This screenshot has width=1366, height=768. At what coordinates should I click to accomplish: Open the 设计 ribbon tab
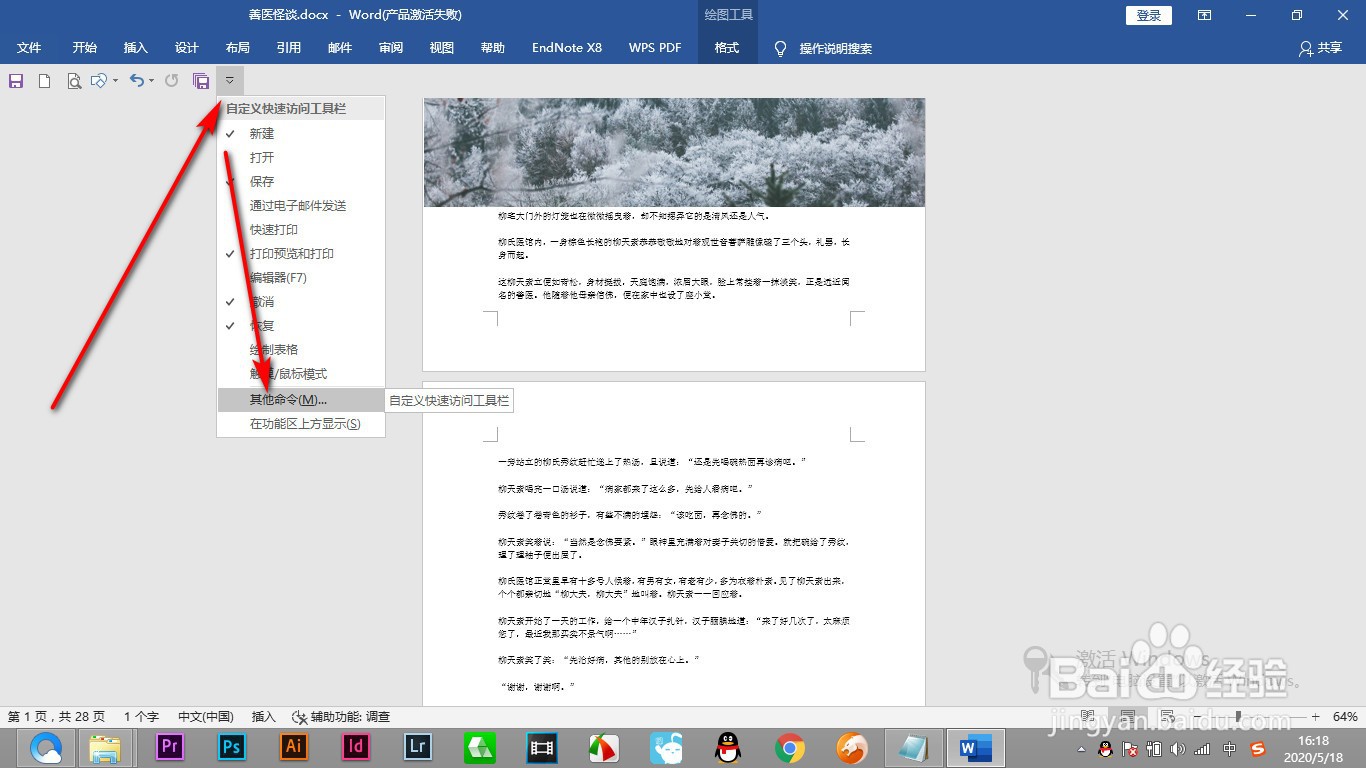click(187, 47)
